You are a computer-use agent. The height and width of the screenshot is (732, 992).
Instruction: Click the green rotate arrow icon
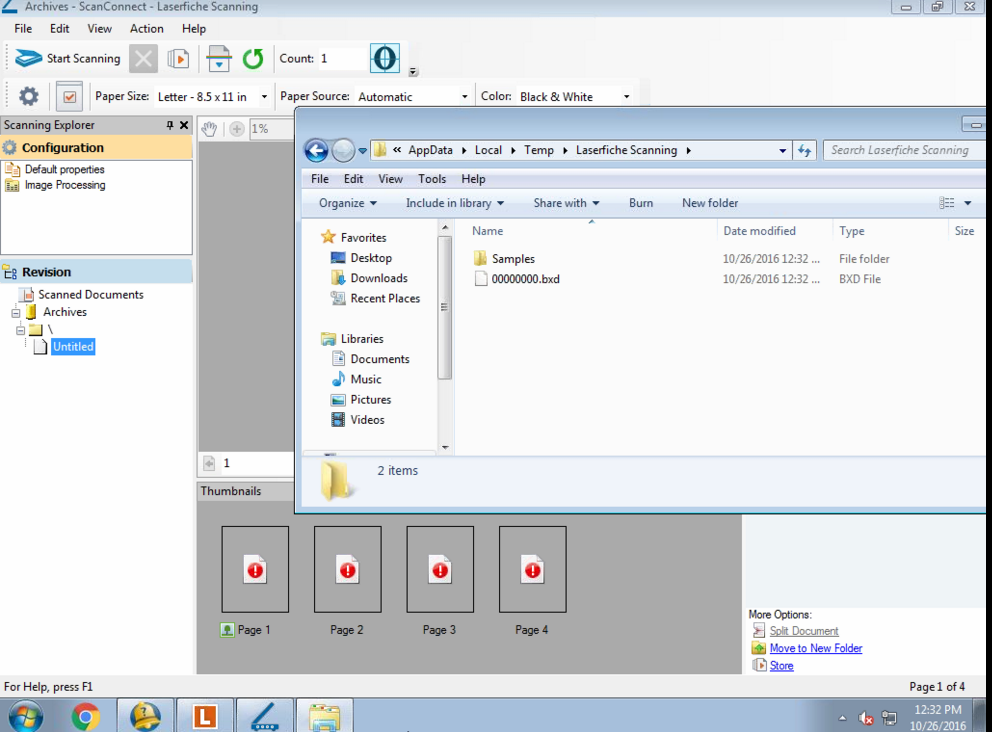[253, 59]
